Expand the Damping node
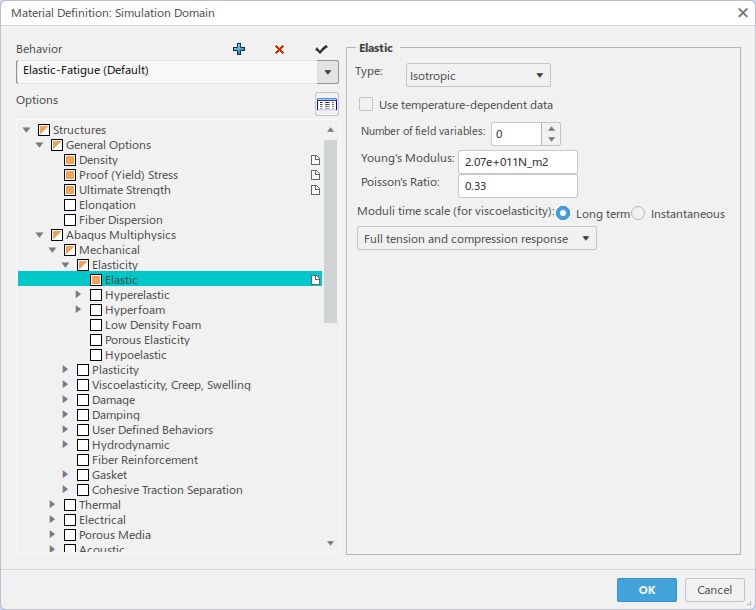Screen dimensions: 756x610 [66, 414]
